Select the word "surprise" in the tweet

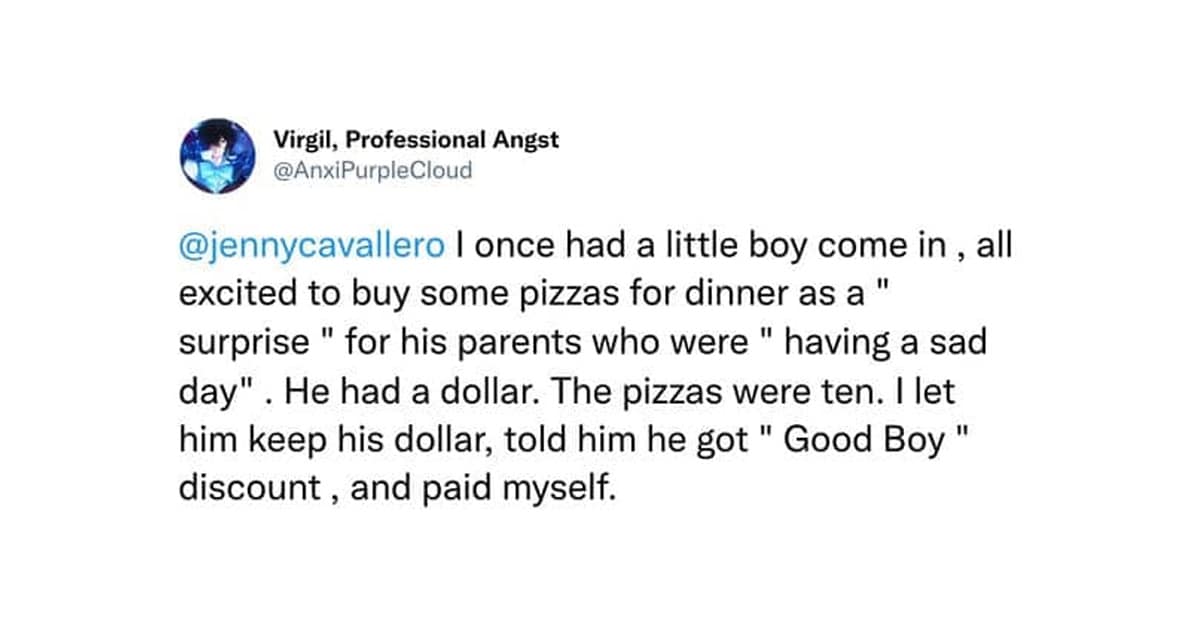coord(244,344)
